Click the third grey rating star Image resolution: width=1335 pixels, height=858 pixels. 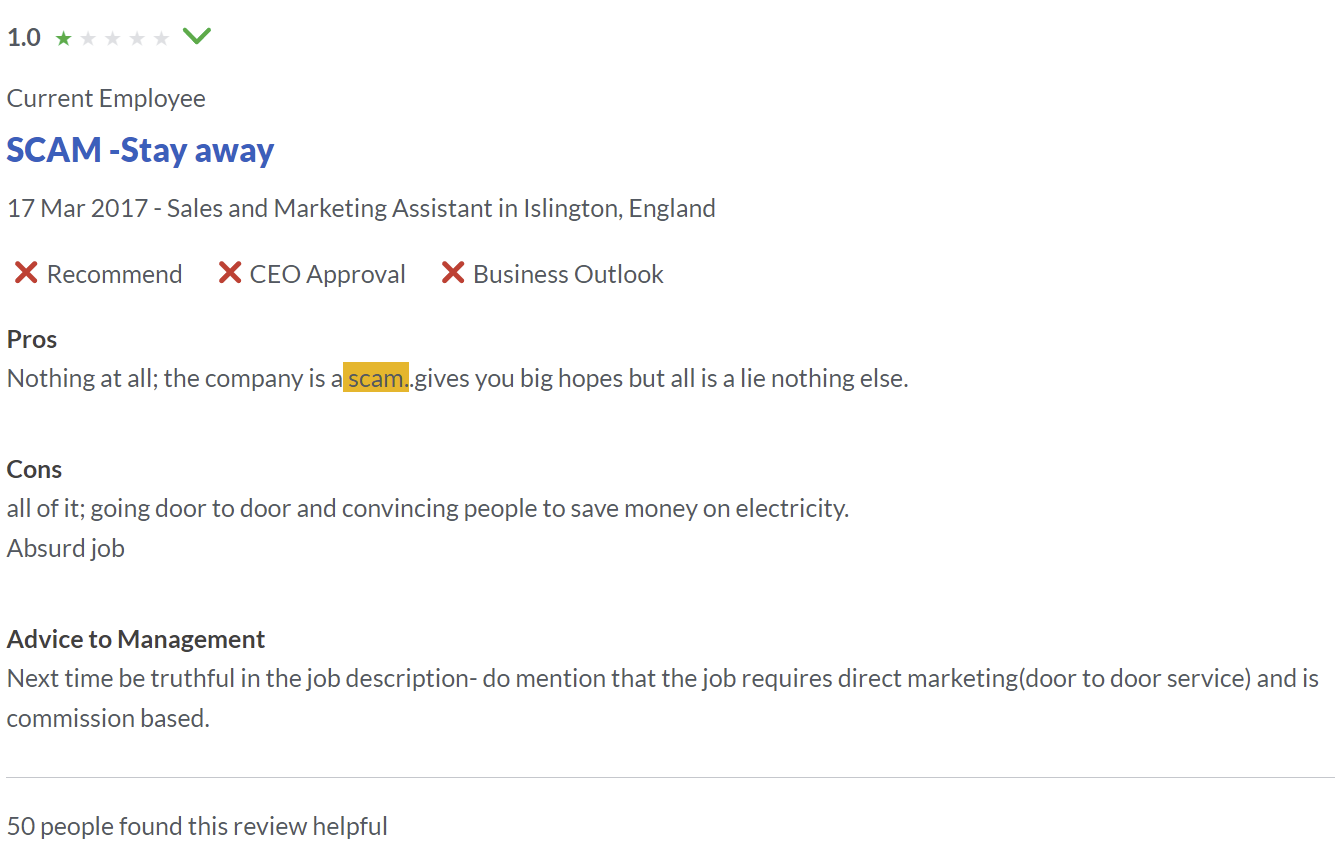click(x=112, y=38)
